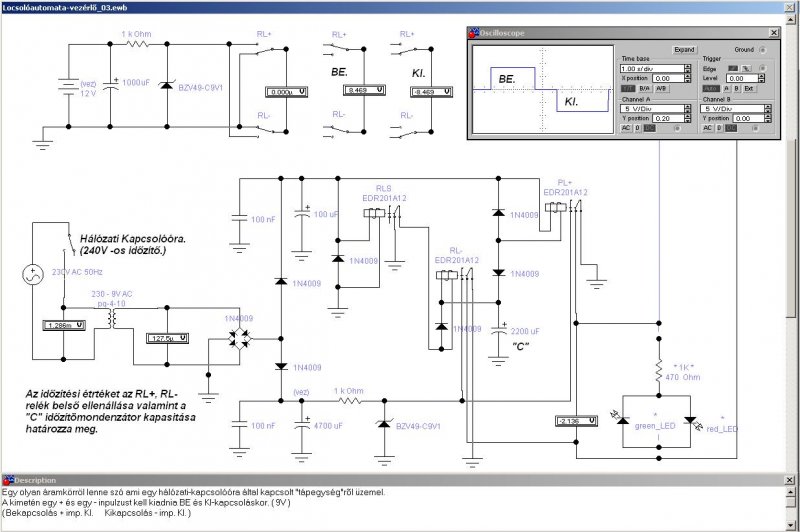Adjust the Time base 1.00 s/div stepper
This screenshot has width=800, height=532.
coord(688,68)
